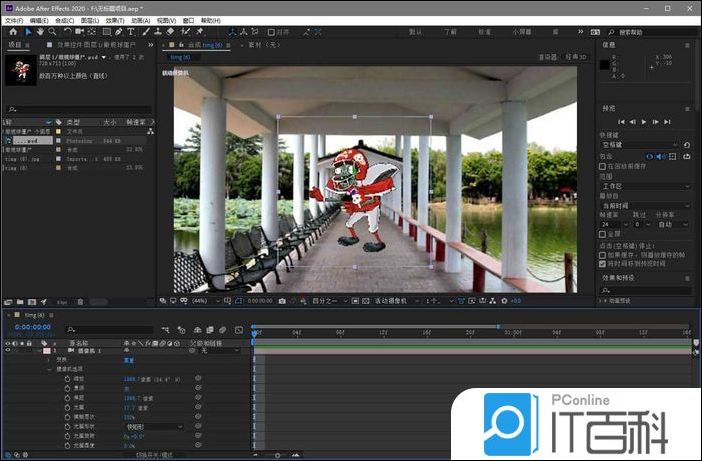This screenshot has width=702, height=461.
Task: Select the Horizontal Type tool
Action: pyautogui.click(x=131, y=32)
